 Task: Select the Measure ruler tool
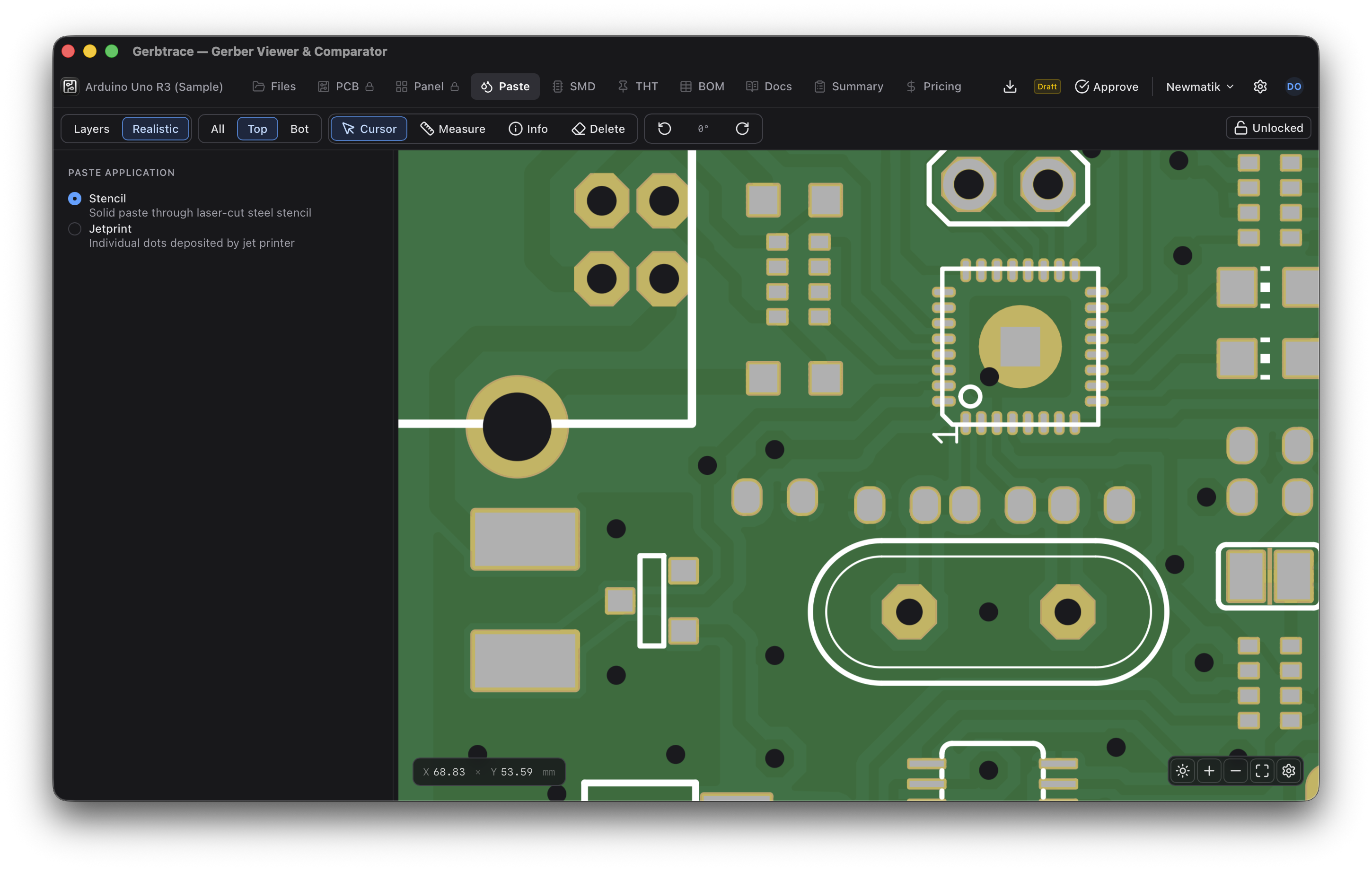point(452,129)
